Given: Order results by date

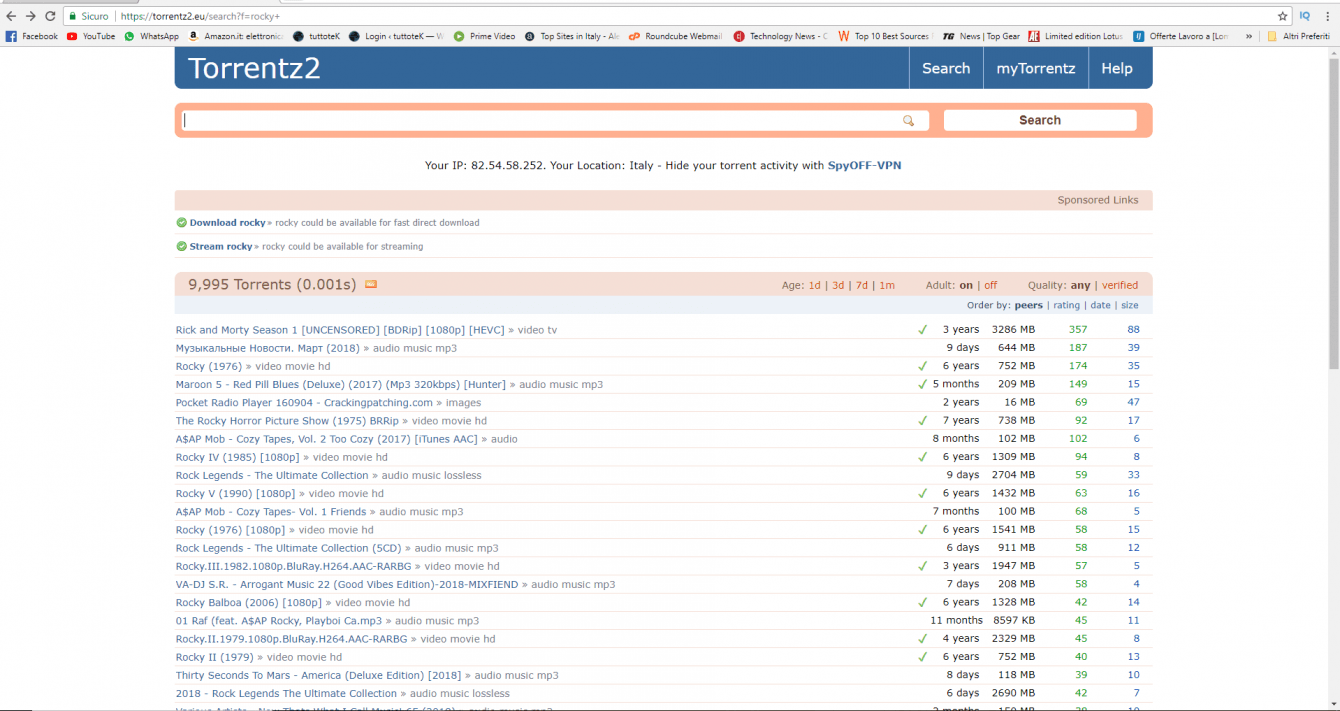Looking at the screenshot, I should point(1100,305).
